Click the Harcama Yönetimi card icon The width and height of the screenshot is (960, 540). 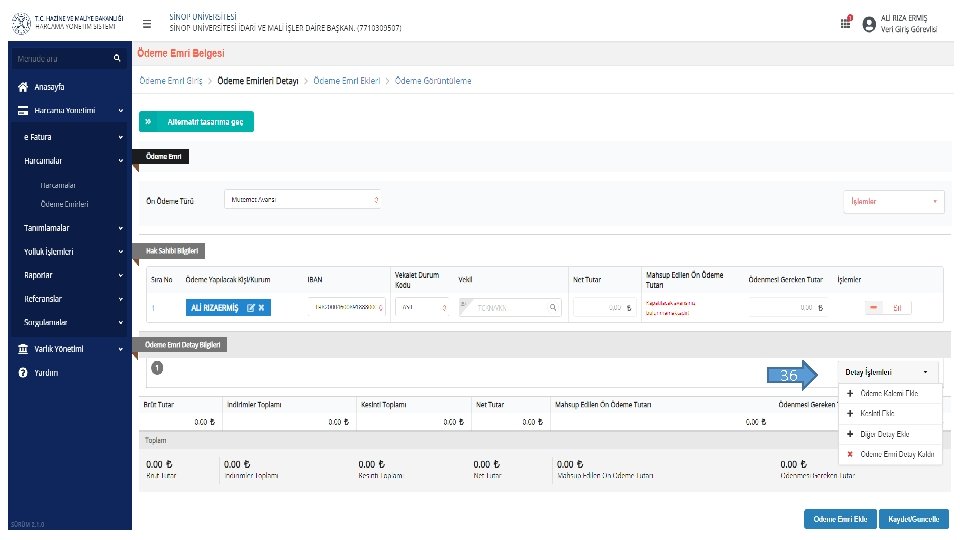pos(23,111)
